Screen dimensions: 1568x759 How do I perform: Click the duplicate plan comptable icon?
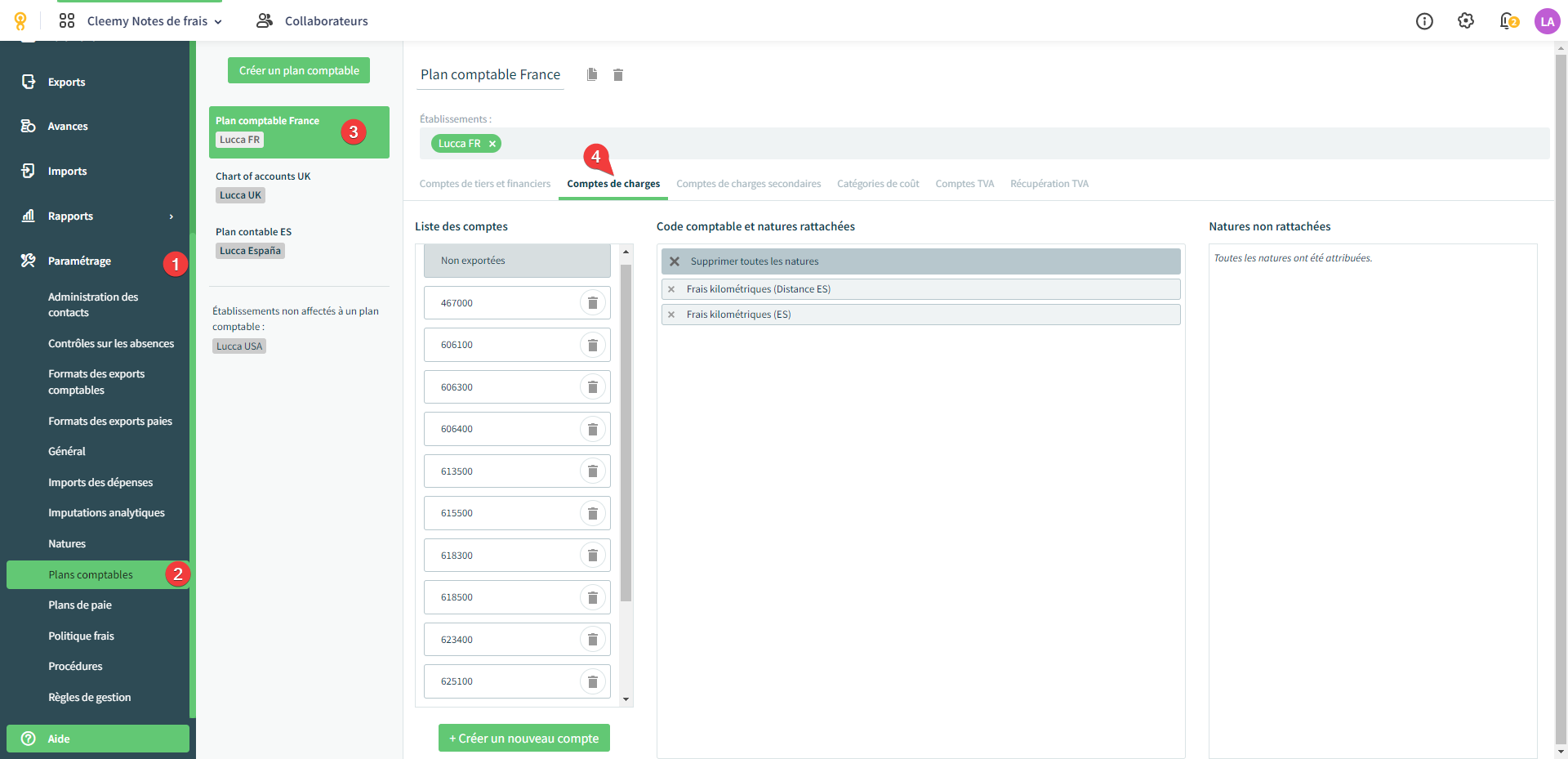pos(592,74)
